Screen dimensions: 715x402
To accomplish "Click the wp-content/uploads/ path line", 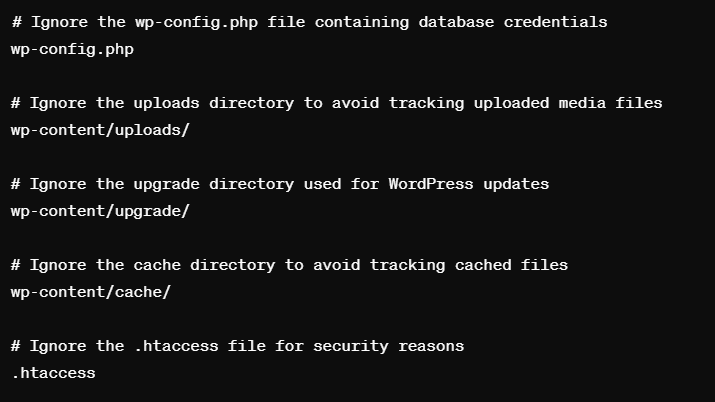I will (x=100, y=130).
